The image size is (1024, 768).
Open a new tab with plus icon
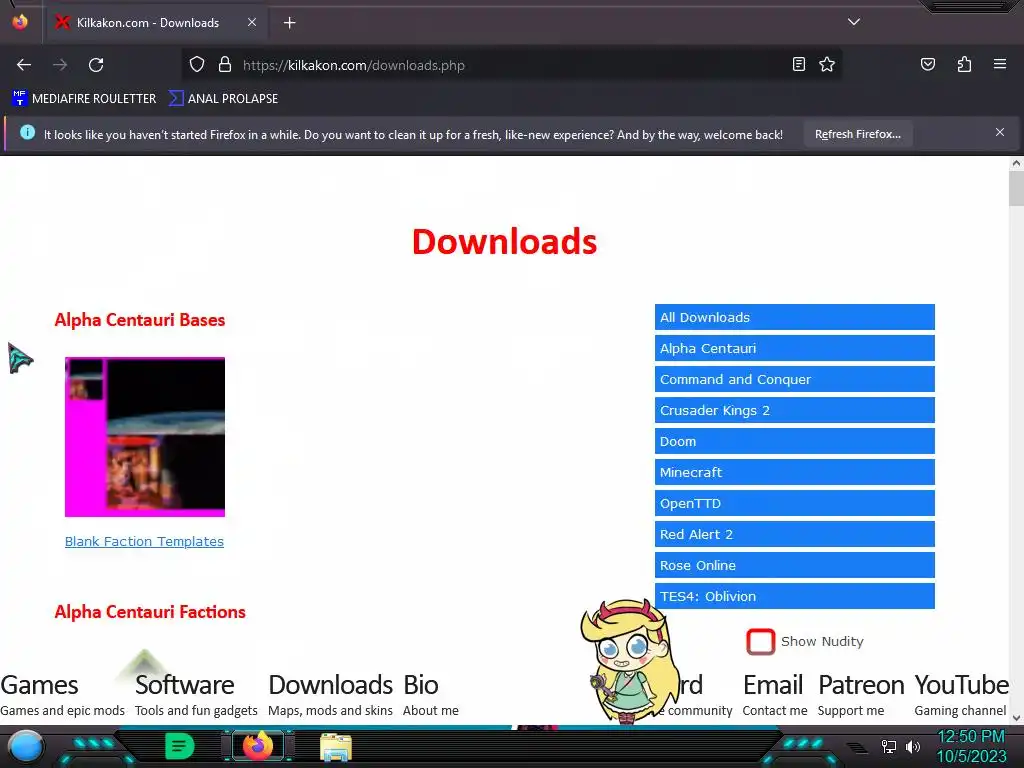(289, 23)
